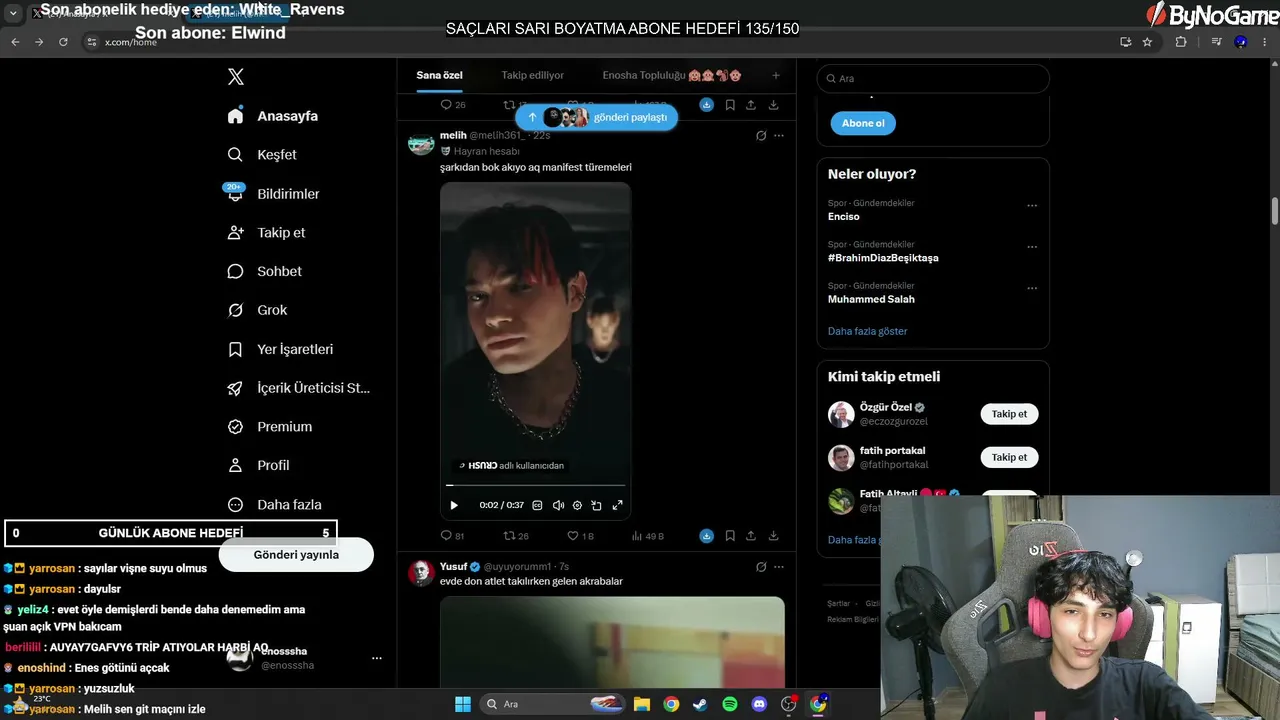Open Discord from taskbar
The image size is (1280, 720).
click(759, 704)
